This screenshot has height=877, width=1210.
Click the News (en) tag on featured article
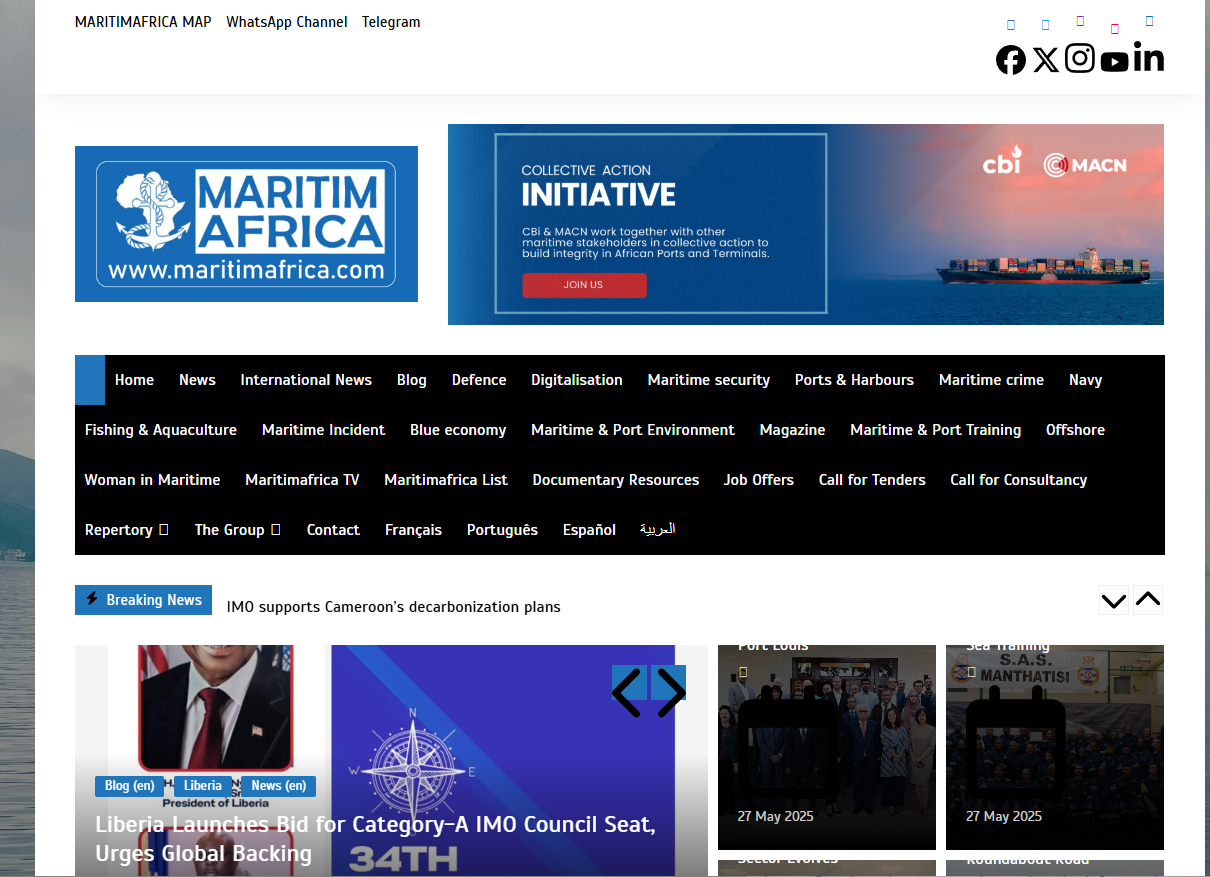point(279,786)
